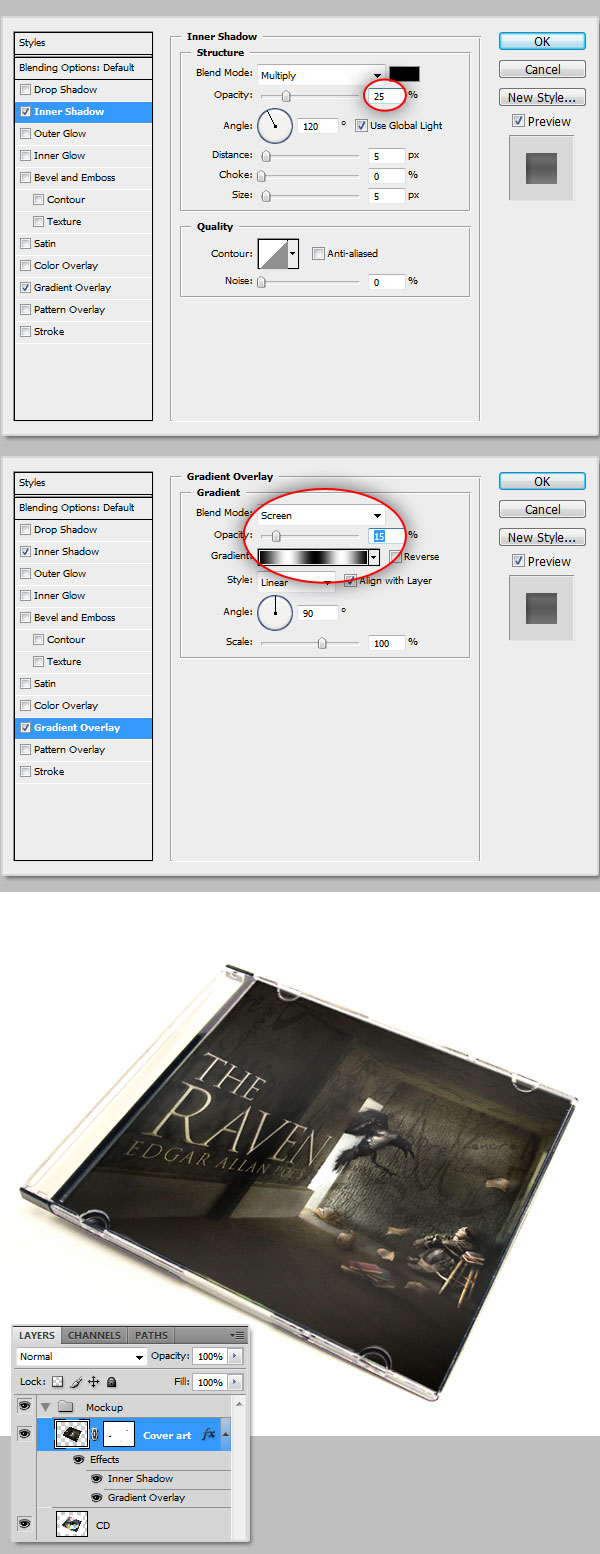Enable the Reverse gradient checkbox
600x1554 pixels.
[395, 557]
